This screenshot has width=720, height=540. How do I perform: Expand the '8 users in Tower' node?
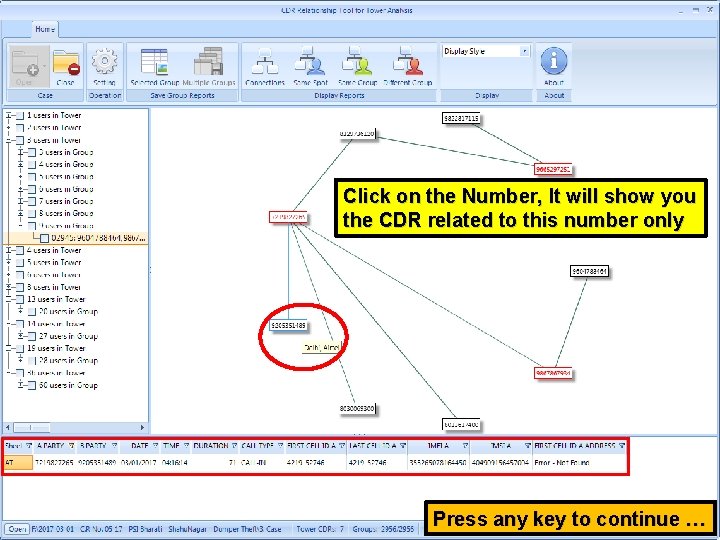pos(8,287)
